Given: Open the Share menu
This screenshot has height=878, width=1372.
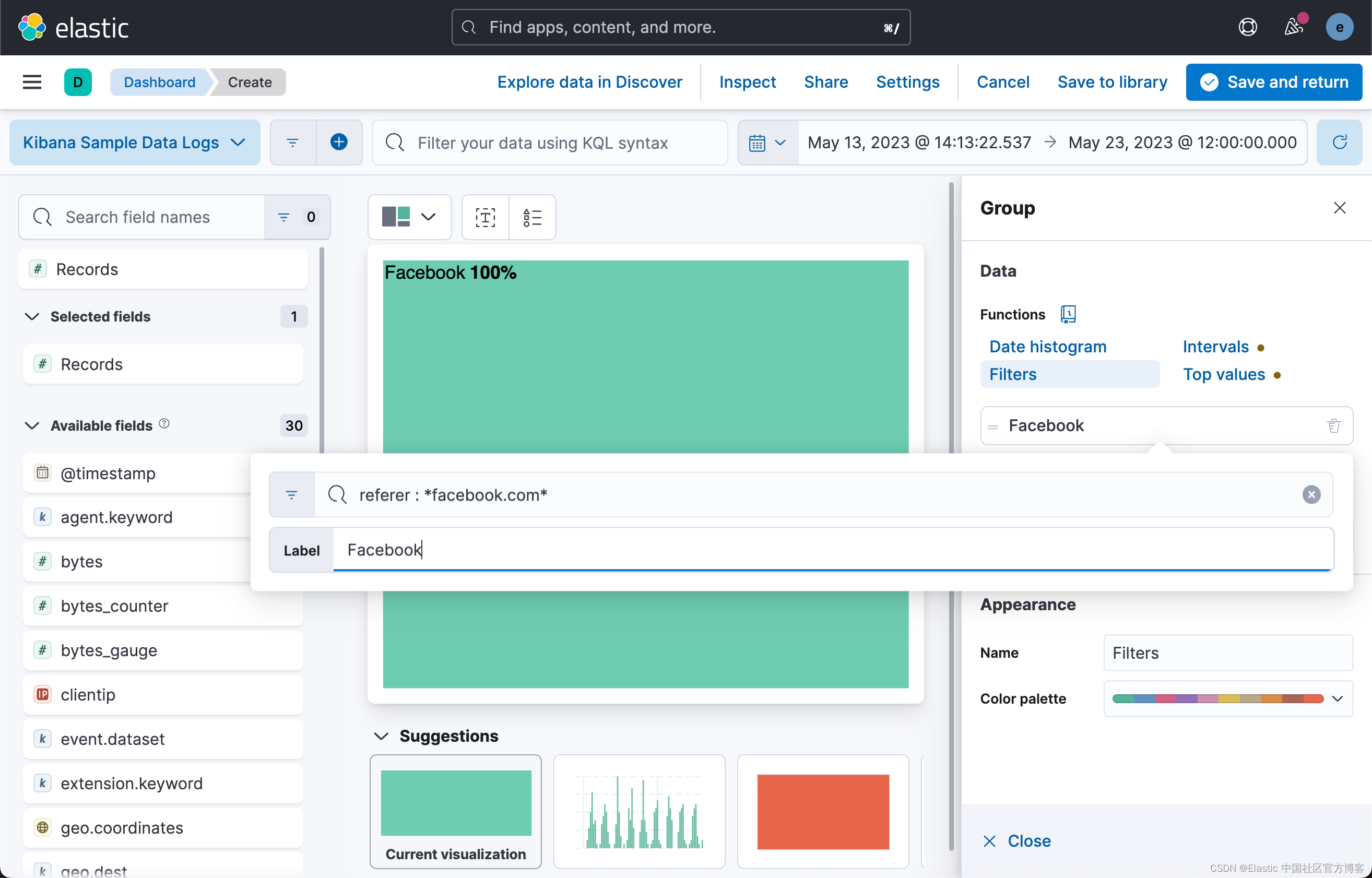Looking at the screenshot, I should 826,82.
